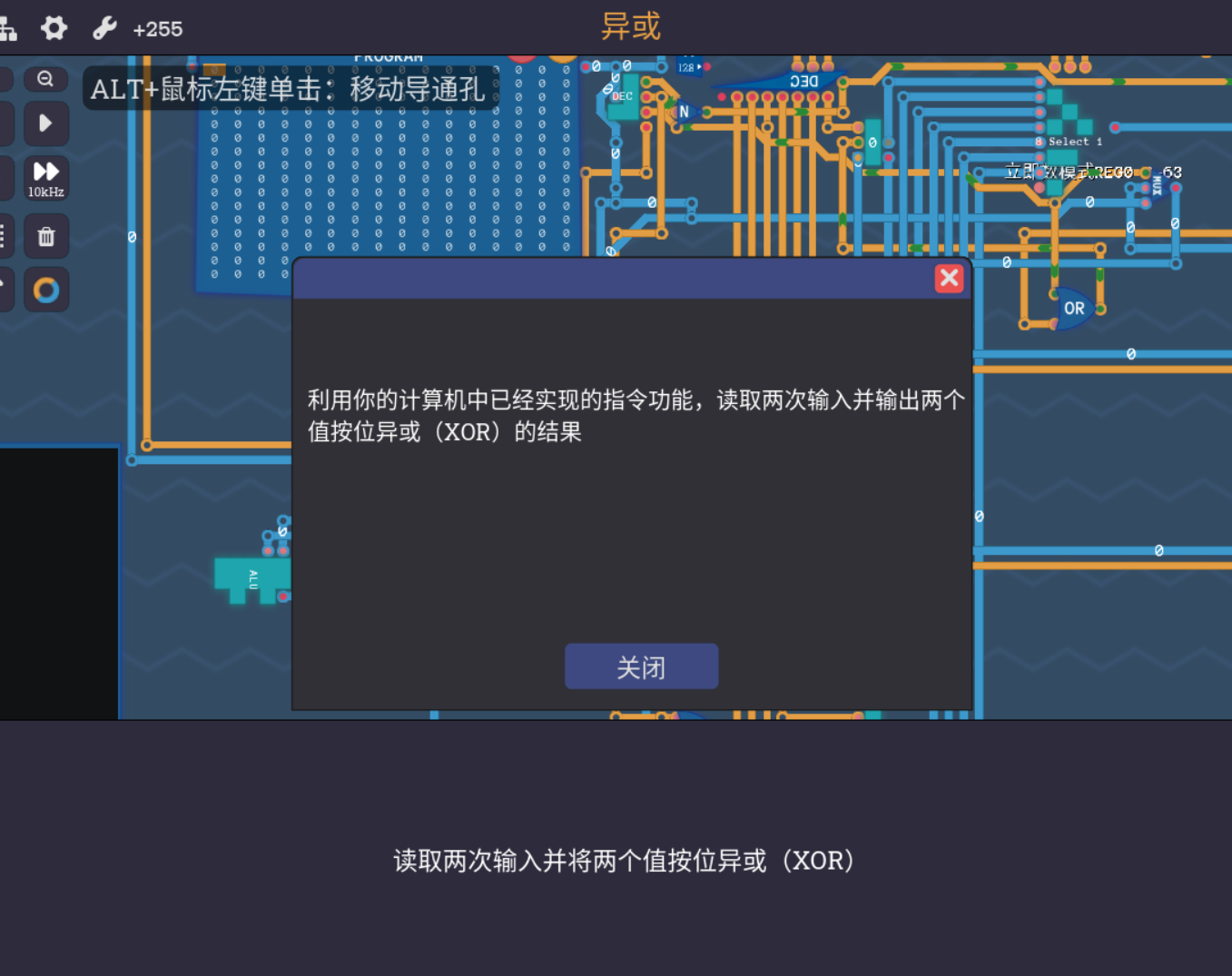Open the level map tree icon

pyautogui.click(x=8, y=28)
